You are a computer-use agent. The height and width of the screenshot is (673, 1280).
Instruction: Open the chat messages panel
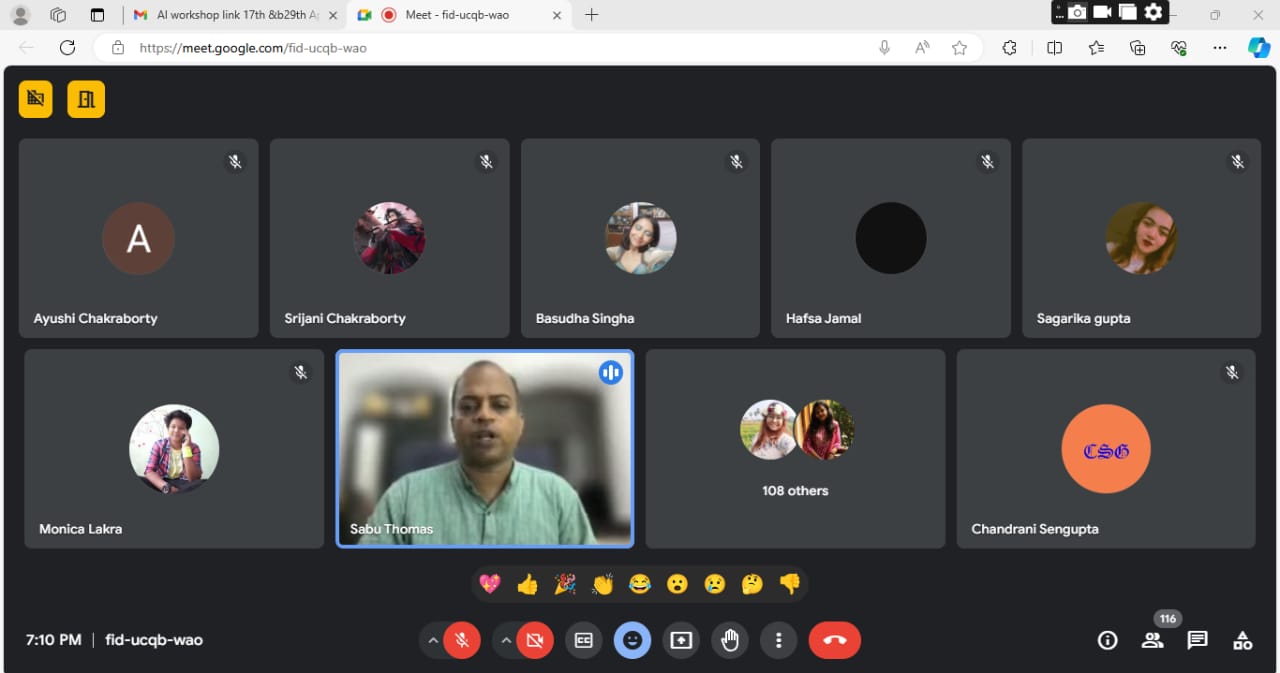1197,640
